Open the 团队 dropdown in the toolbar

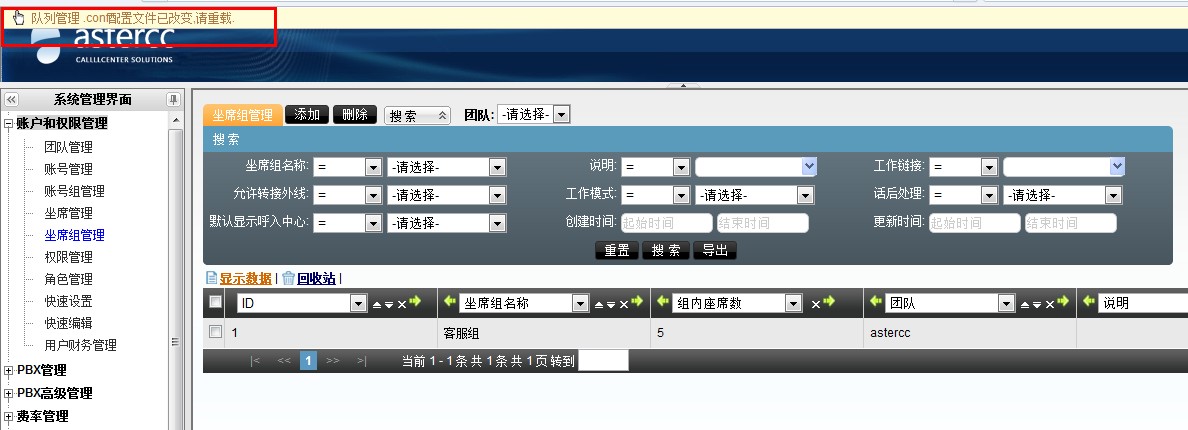click(x=561, y=115)
